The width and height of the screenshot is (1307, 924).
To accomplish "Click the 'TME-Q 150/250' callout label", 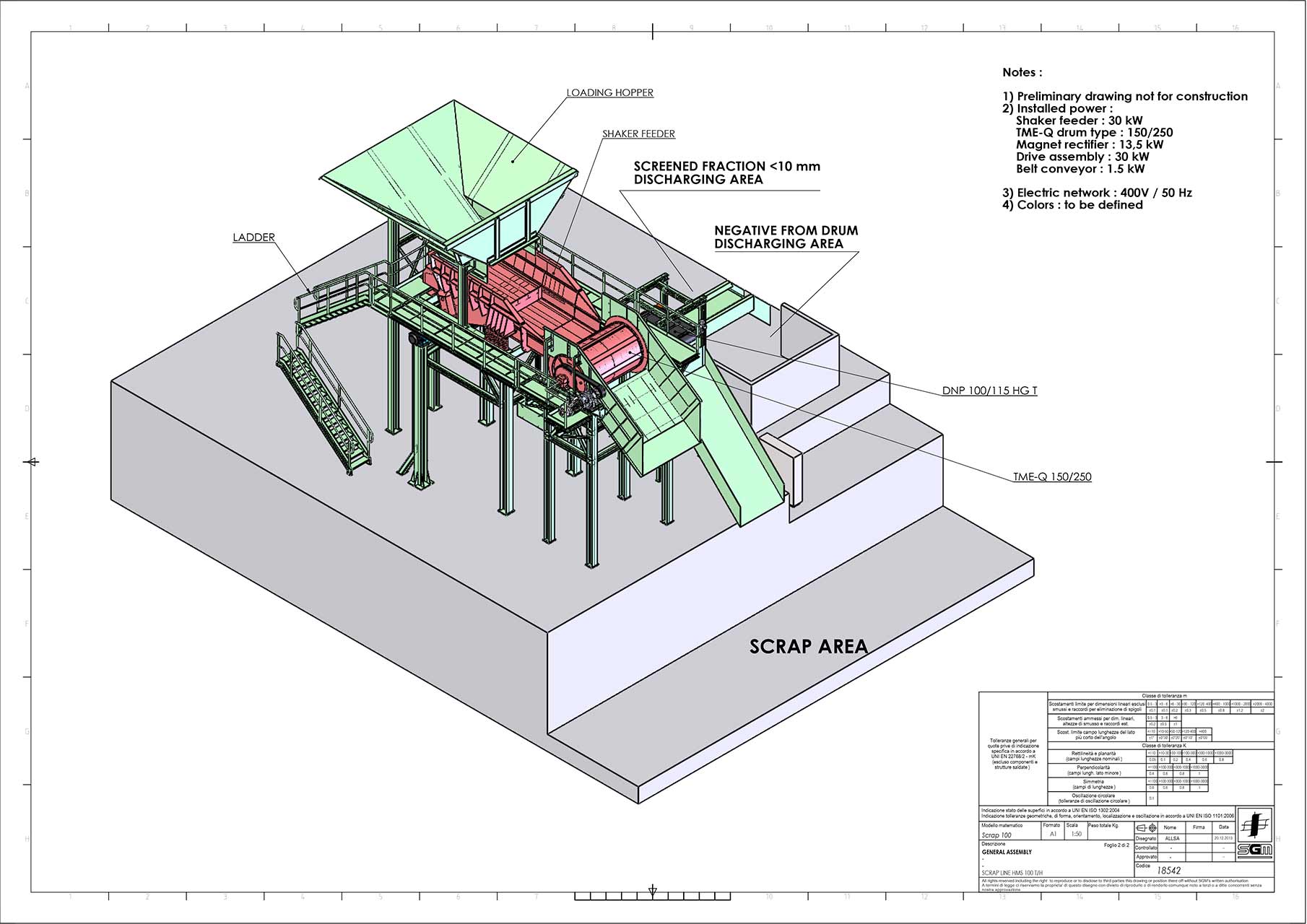I will click(x=1052, y=476).
